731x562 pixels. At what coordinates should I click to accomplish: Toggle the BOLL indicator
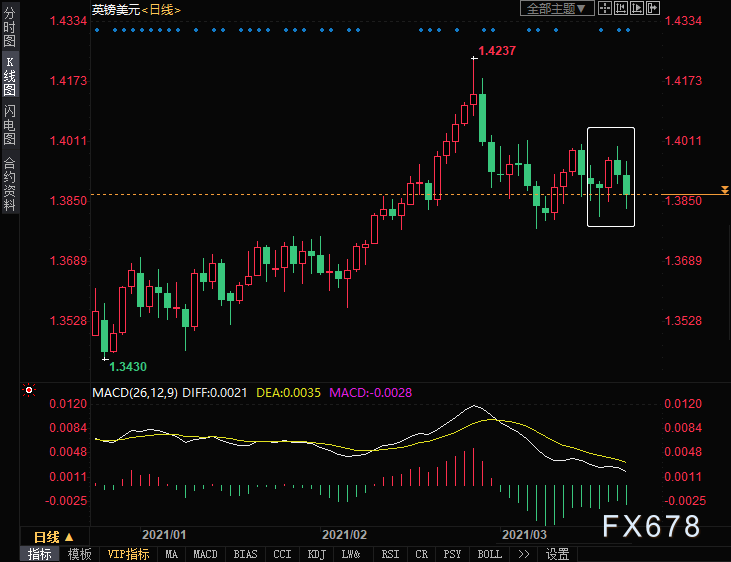tap(490, 554)
